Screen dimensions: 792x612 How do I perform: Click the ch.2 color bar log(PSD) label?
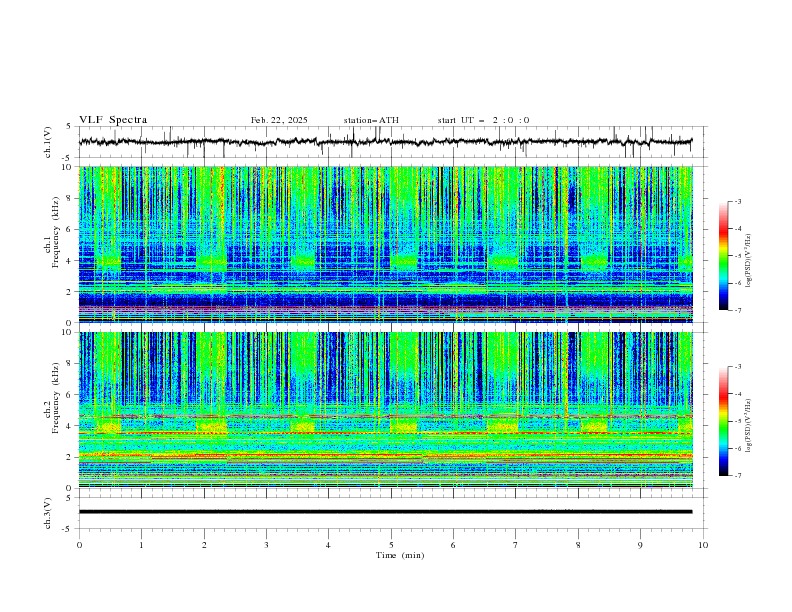(x=749, y=425)
